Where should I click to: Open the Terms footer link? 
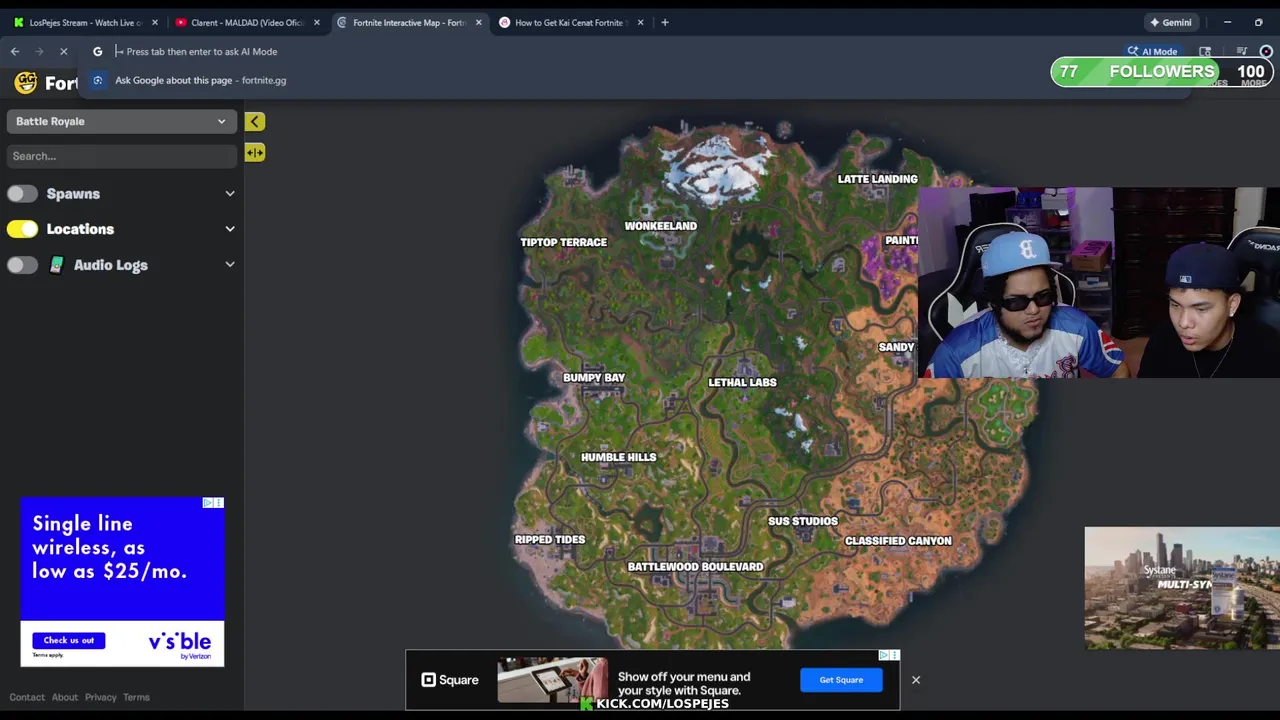(136, 697)
